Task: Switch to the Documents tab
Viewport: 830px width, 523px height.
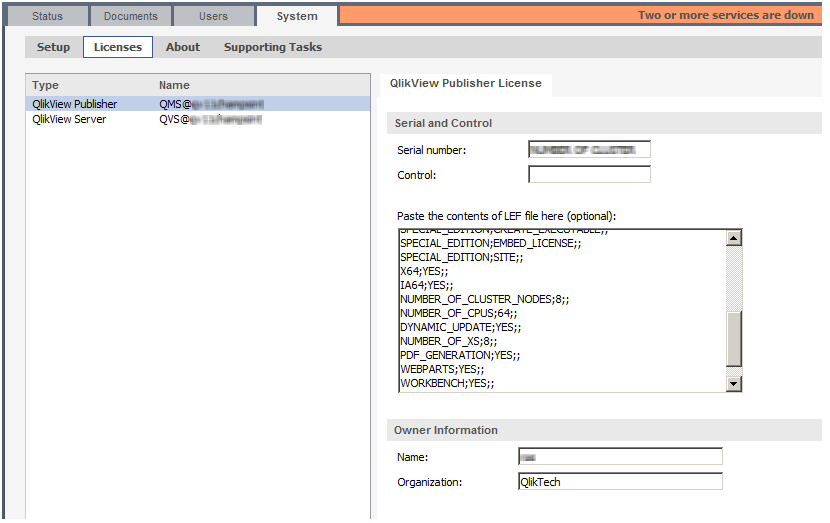Action: tap(130, 16)
